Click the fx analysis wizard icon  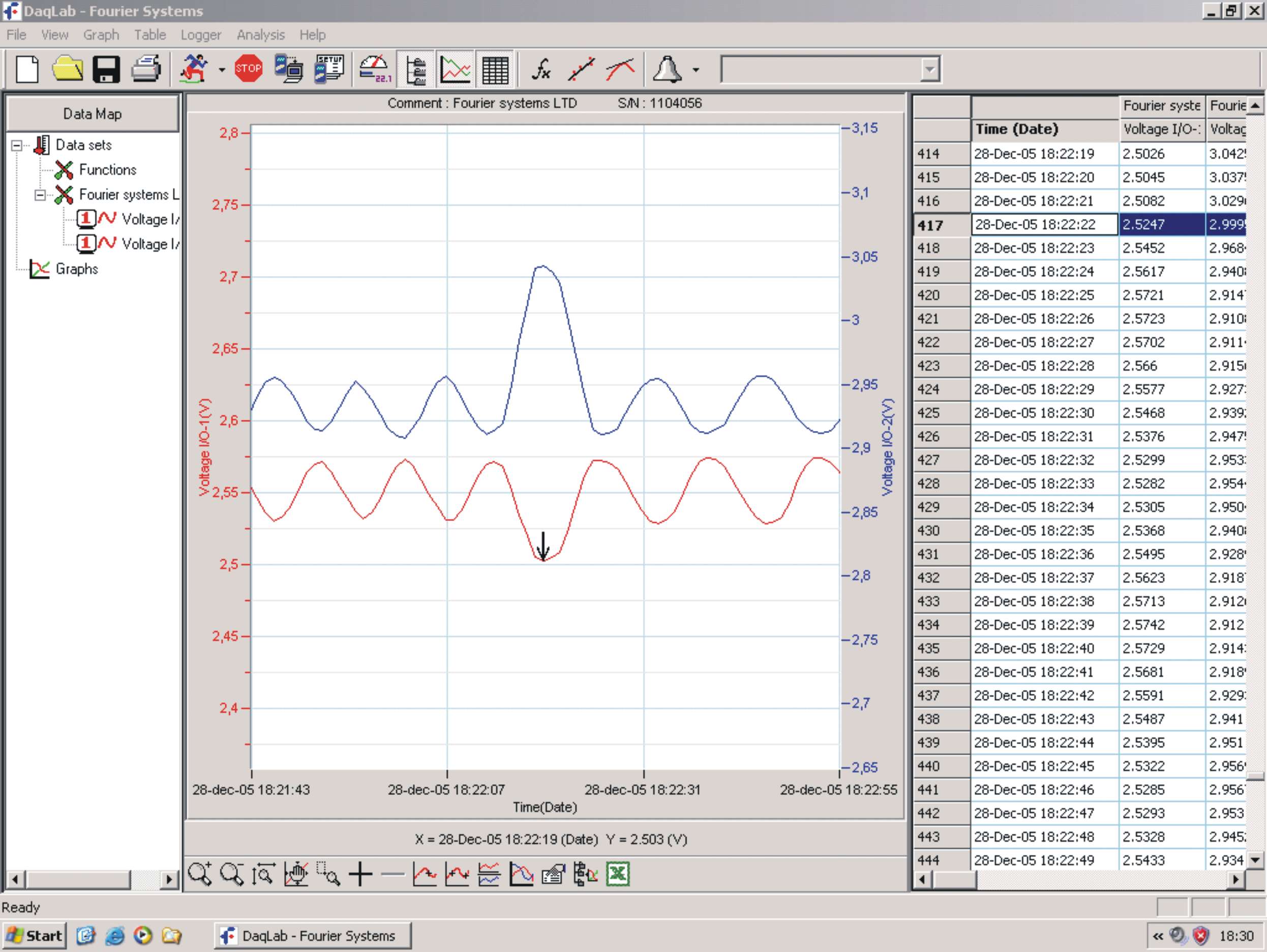pyautogui.click(x=540, y=69)
